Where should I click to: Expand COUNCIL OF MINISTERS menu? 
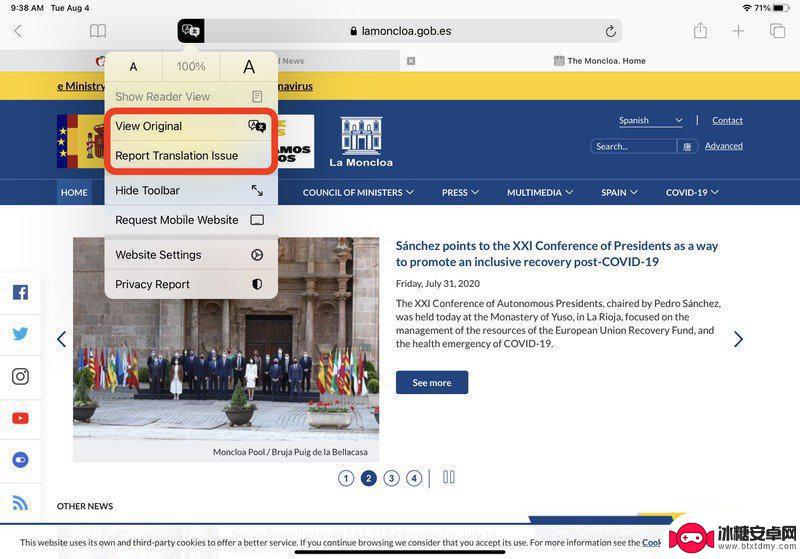(x=358, y=192)
